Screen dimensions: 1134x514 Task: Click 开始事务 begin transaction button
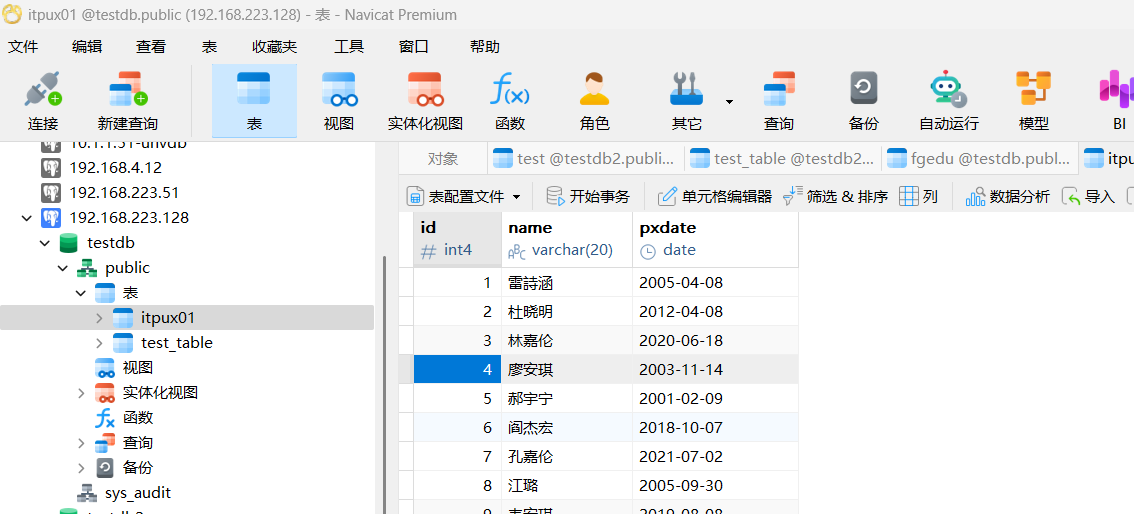pyautogui.click(x=589, y=196)
